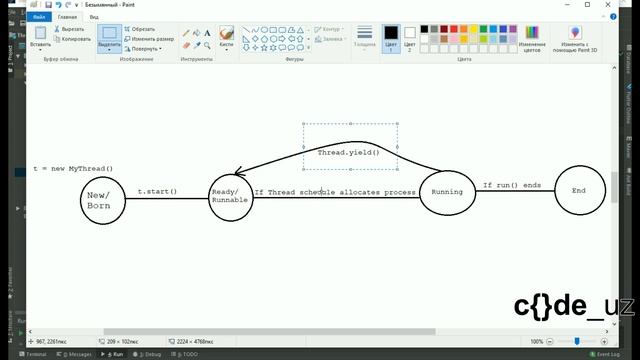The width and height of the screenshot is (640, 360).
Task: Switch to the View (Вид) tab
Action: coord(94,17)
